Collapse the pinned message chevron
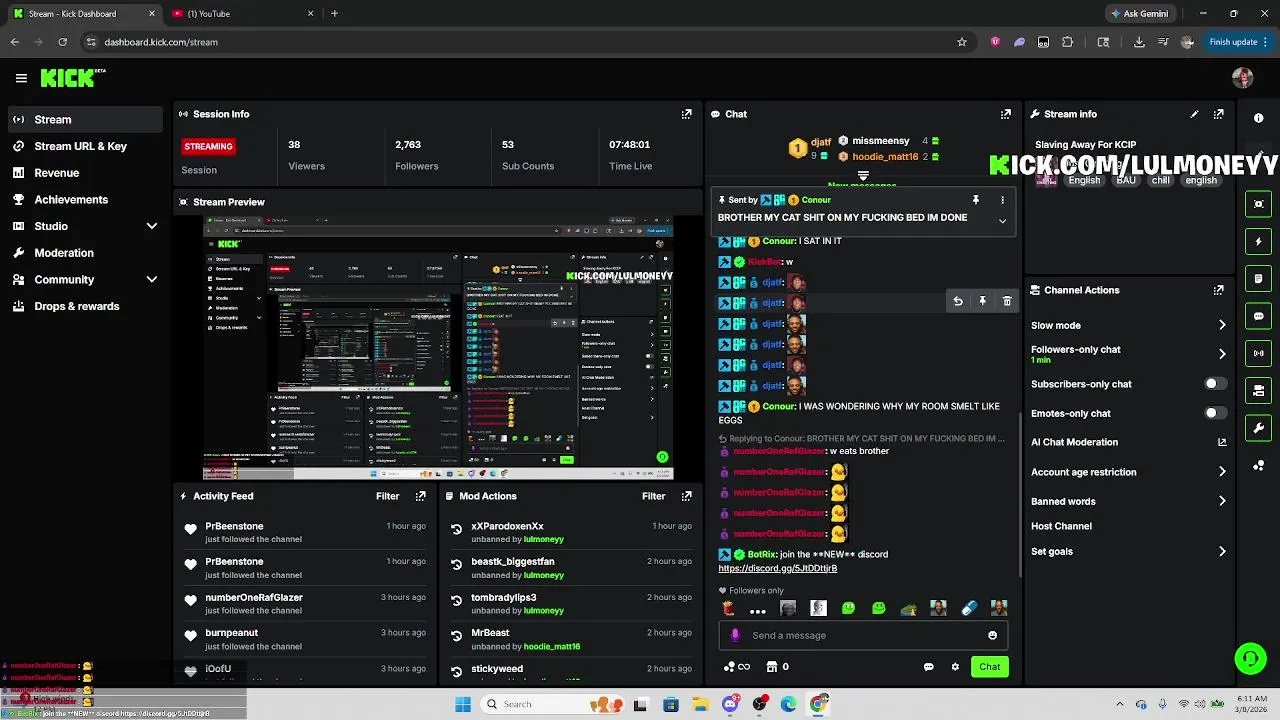1280x720 pixels. (1002, 221)
